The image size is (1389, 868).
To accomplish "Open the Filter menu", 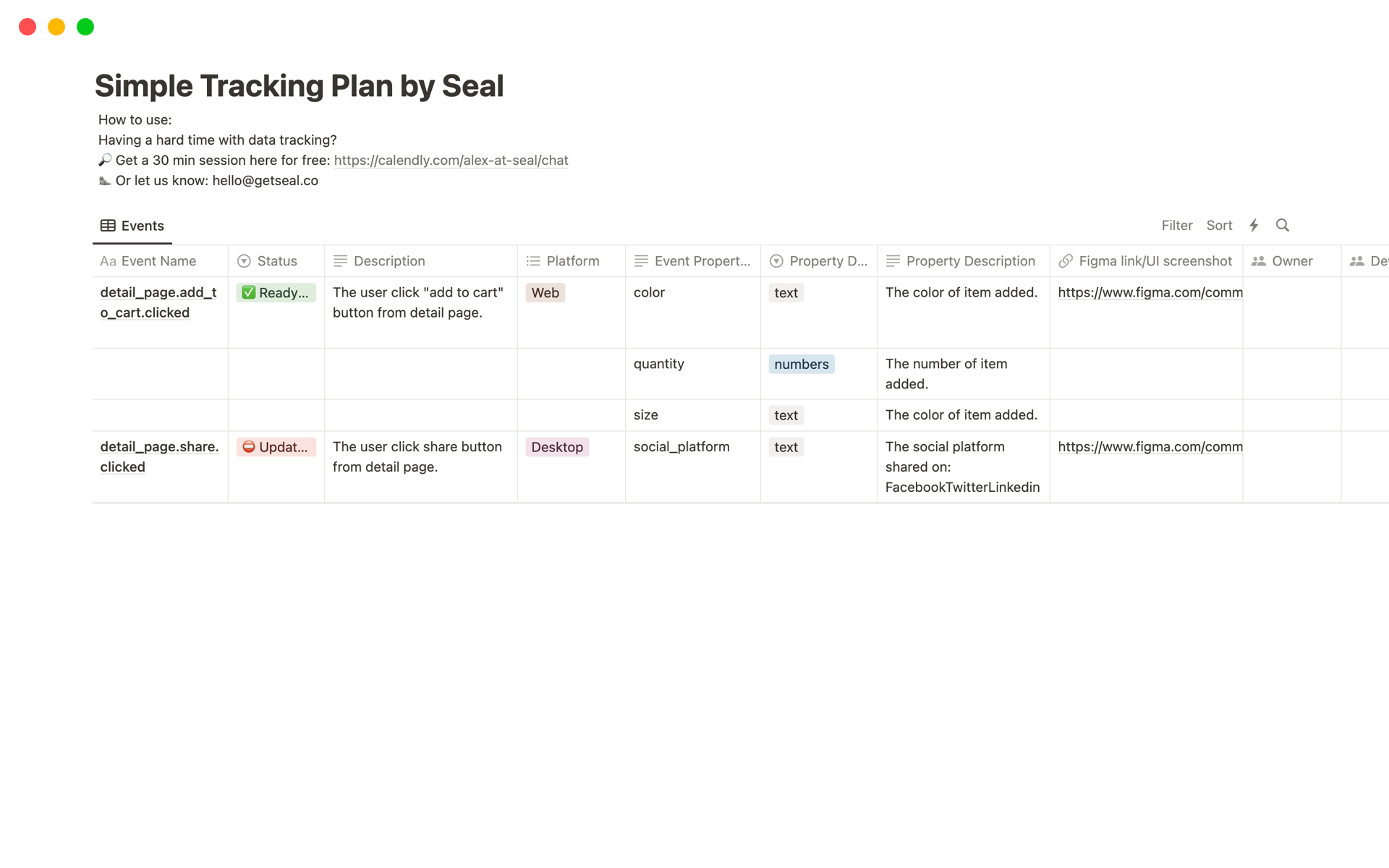I will pyautogui.click(x=1176, y=226).
